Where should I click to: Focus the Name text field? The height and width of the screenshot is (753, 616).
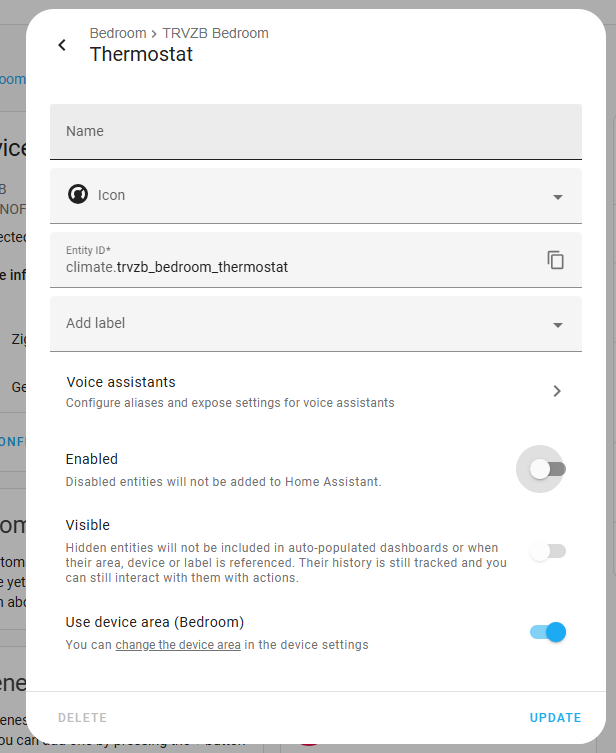(x=316, y=132)
